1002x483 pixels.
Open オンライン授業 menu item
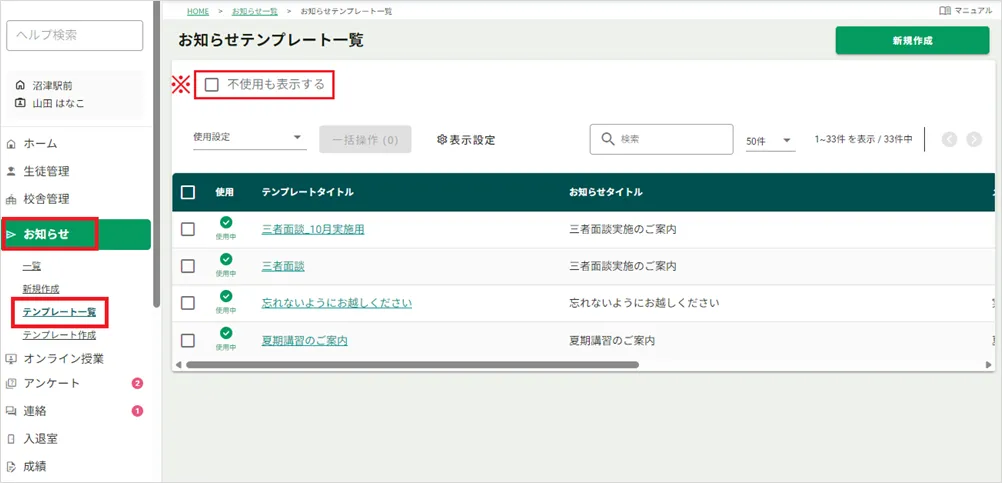click(x=64, y=358)
